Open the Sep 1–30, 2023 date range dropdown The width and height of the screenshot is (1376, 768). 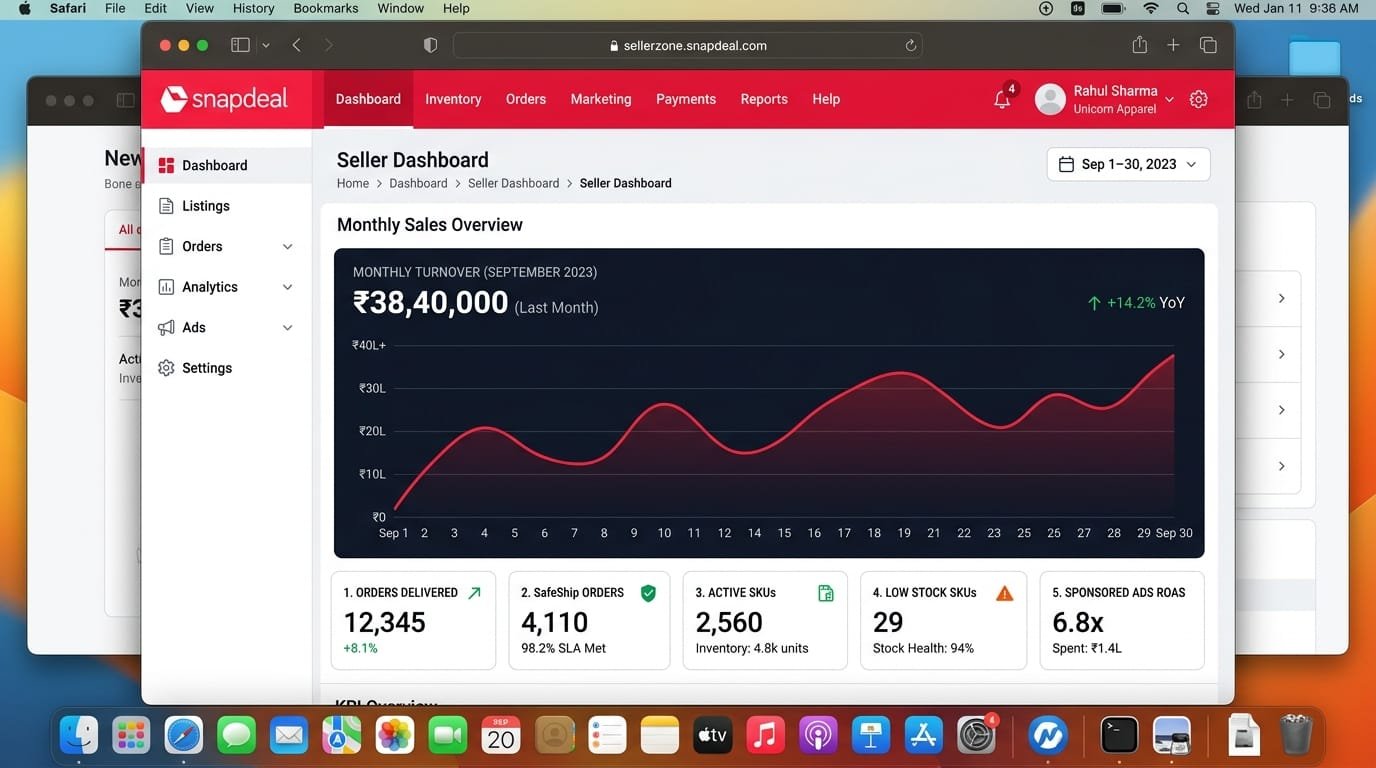1128,164
